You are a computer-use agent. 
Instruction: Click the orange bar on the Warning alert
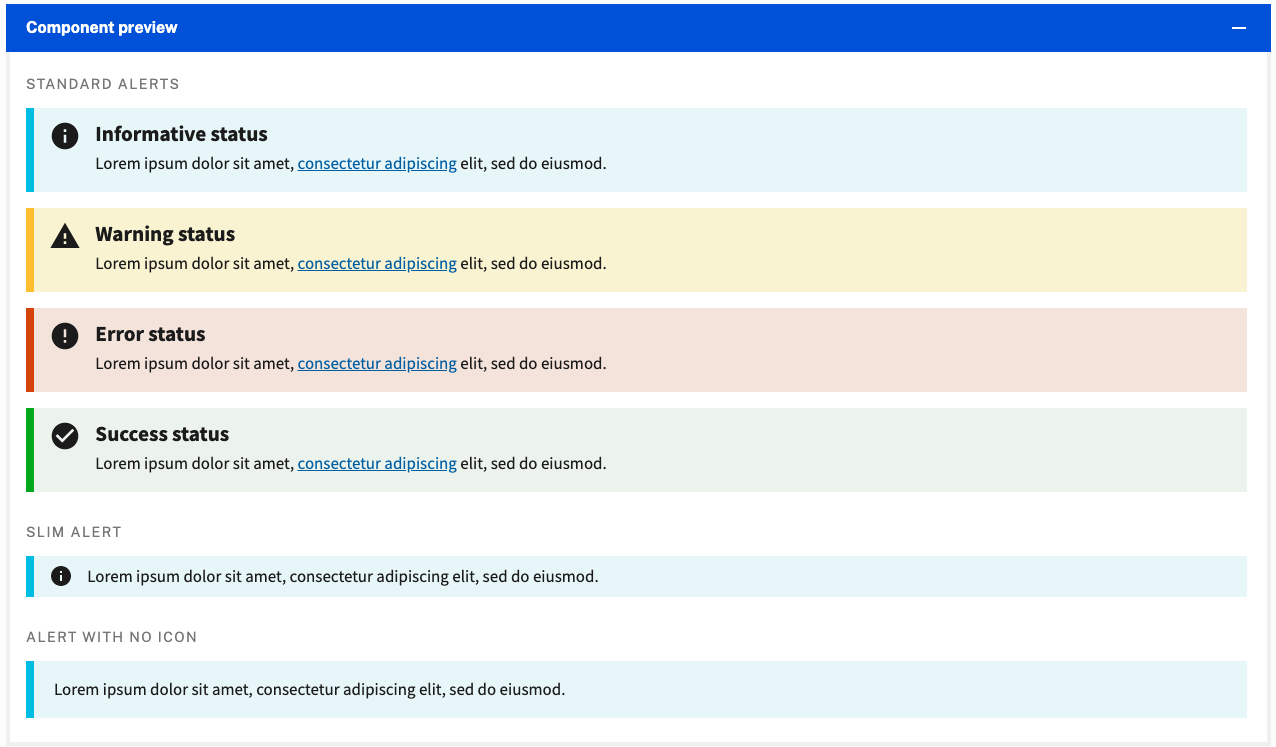pyautogui.click(x=29, y=250)
